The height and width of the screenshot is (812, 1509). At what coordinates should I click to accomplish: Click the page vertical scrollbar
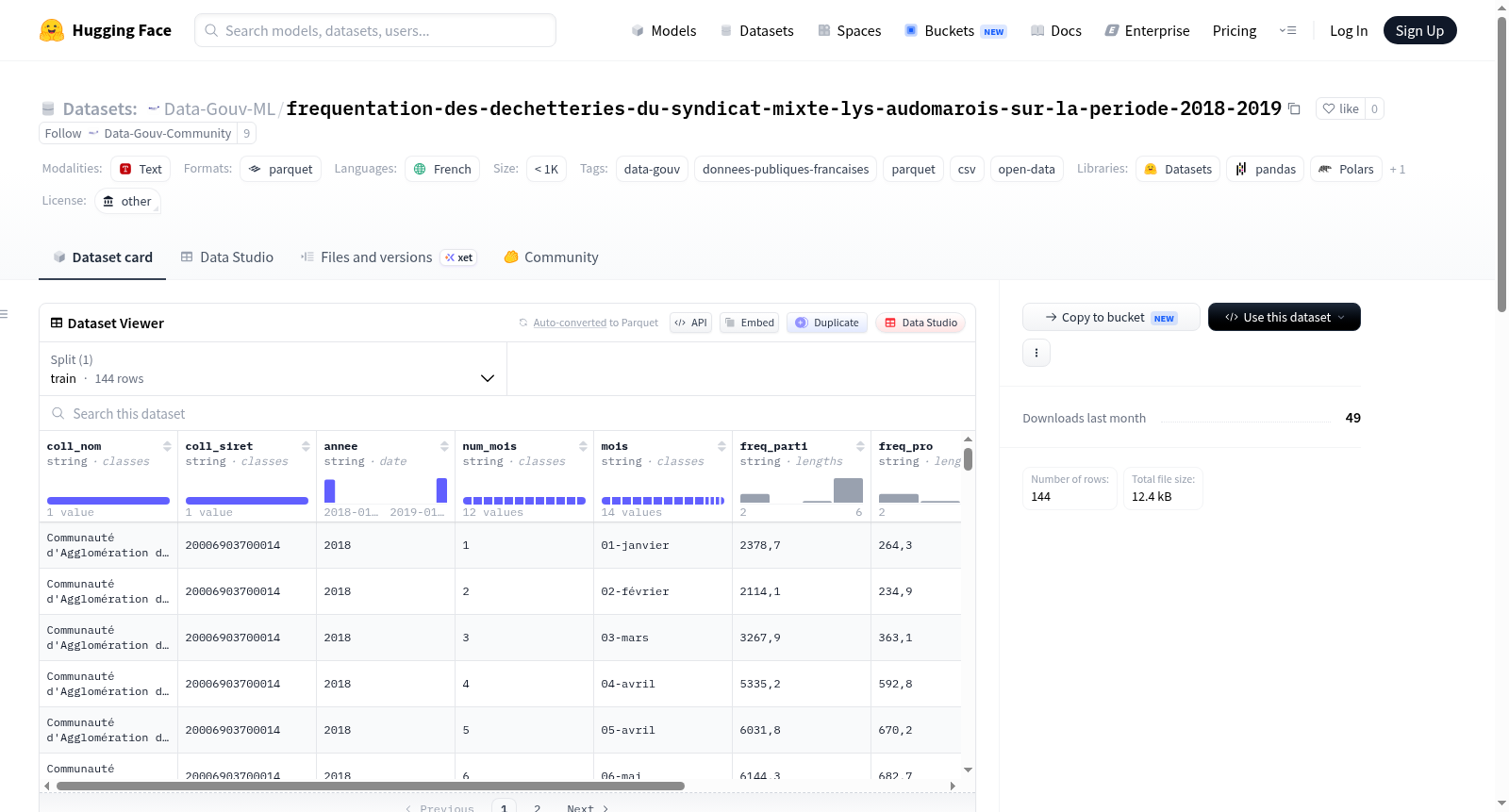1501,164
